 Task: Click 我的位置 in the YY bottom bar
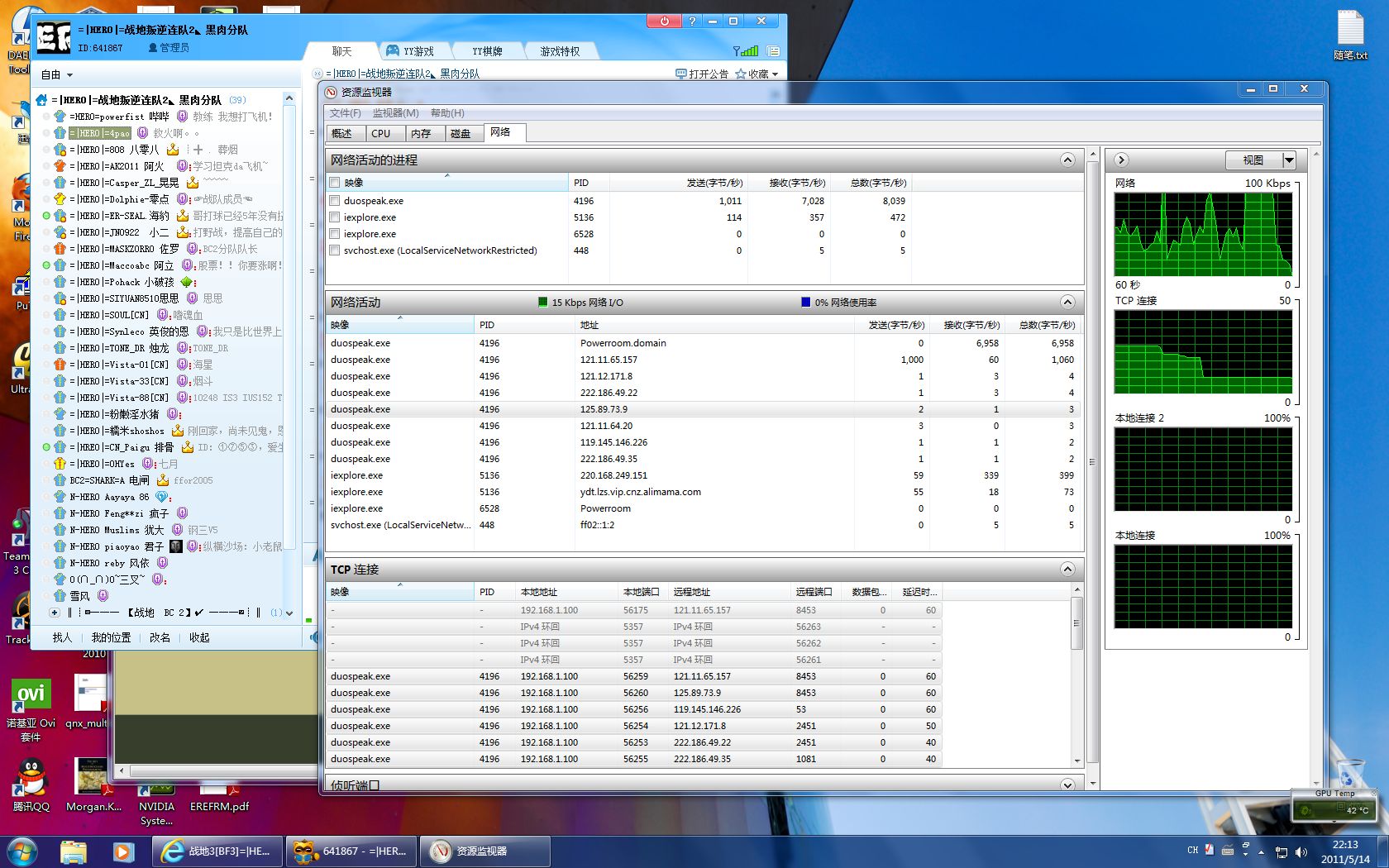111,637
